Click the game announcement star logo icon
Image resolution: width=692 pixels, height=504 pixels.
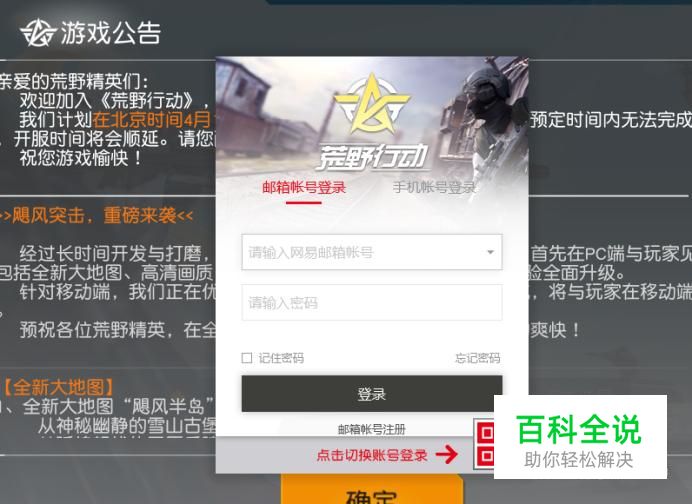[38, 33]
